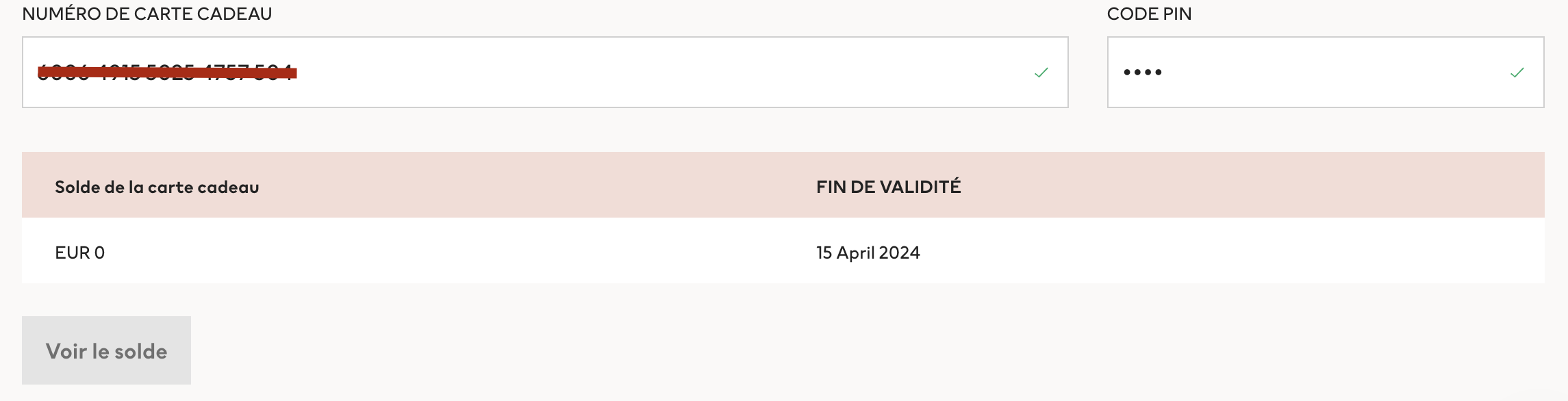Click the NUMÉRO DE CARTE CADEAU label

(147, 14)
